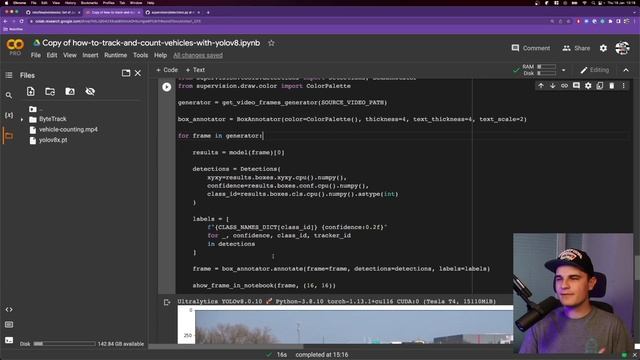The image size is (640, 360).
Task: Place cursor in 'for frame in generator:' line
Action: pyautogui.click(x=221, y=136)
